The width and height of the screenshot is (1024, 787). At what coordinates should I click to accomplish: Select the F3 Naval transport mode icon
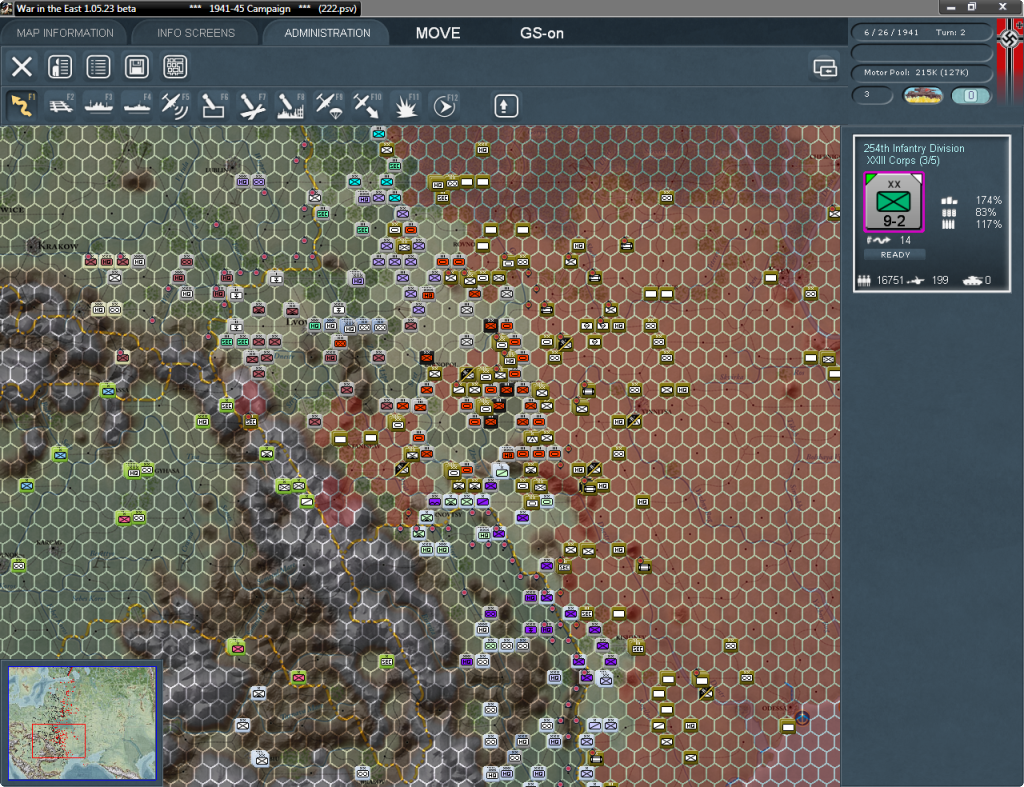click(99, 106)
